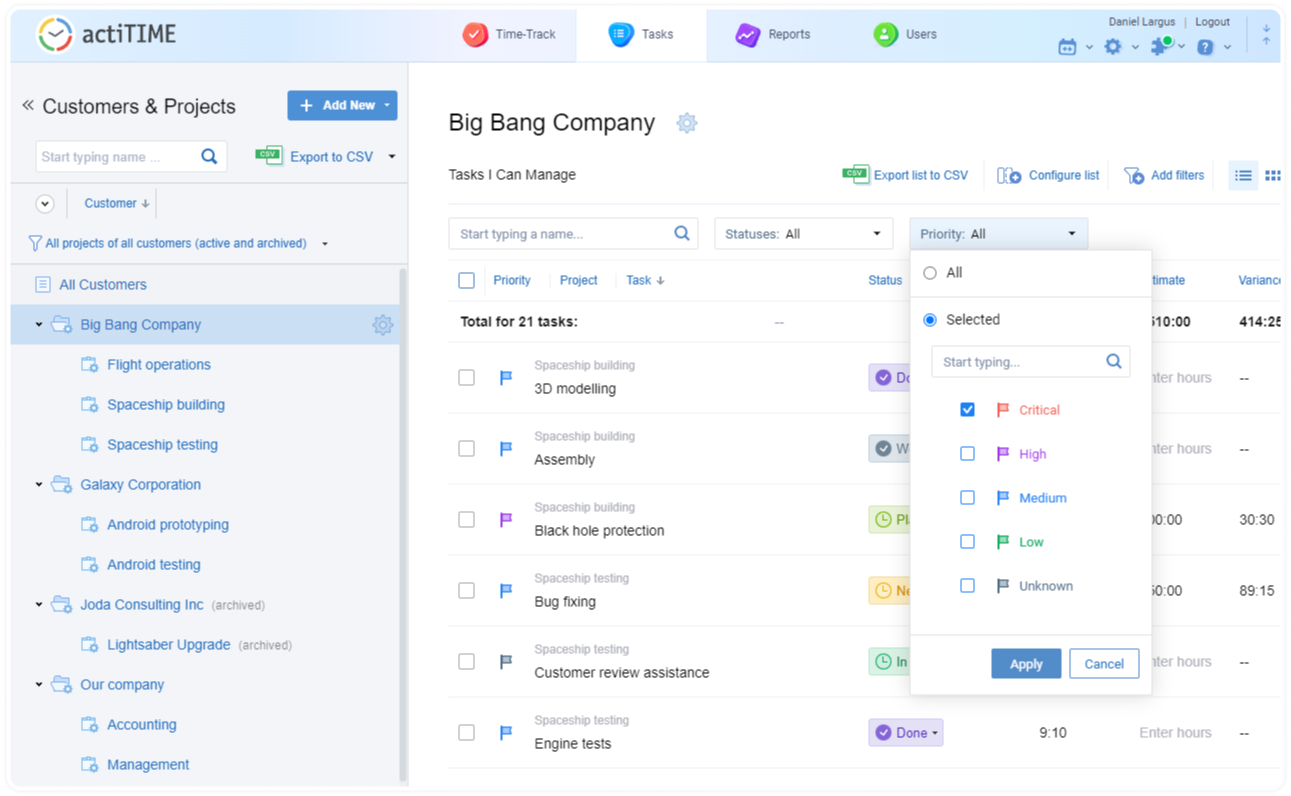Click the priority flag of Engine tests
The height and width of the screenshot is (796, 1291).
(506, 733)
